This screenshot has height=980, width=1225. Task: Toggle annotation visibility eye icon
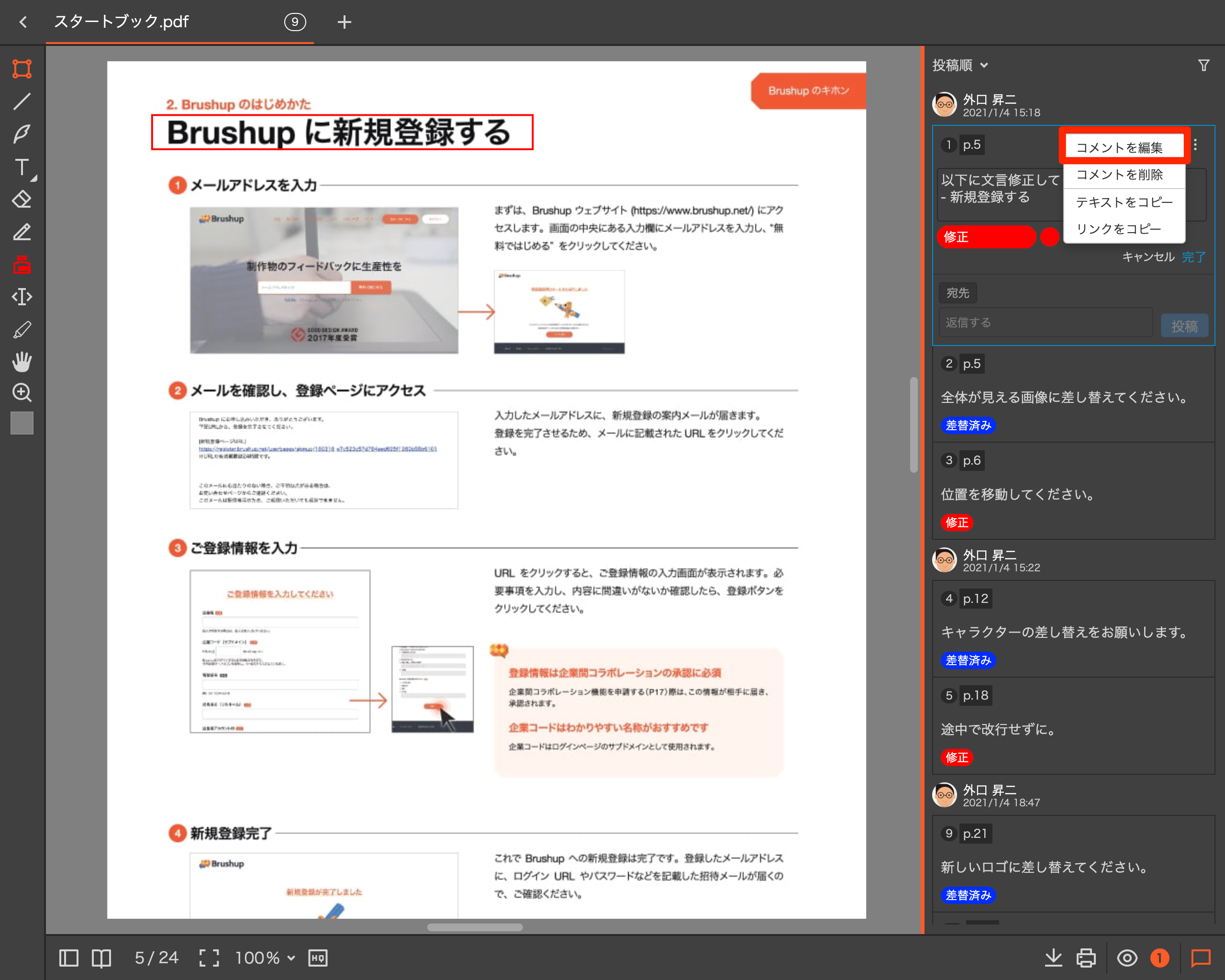pos(1127,958)
